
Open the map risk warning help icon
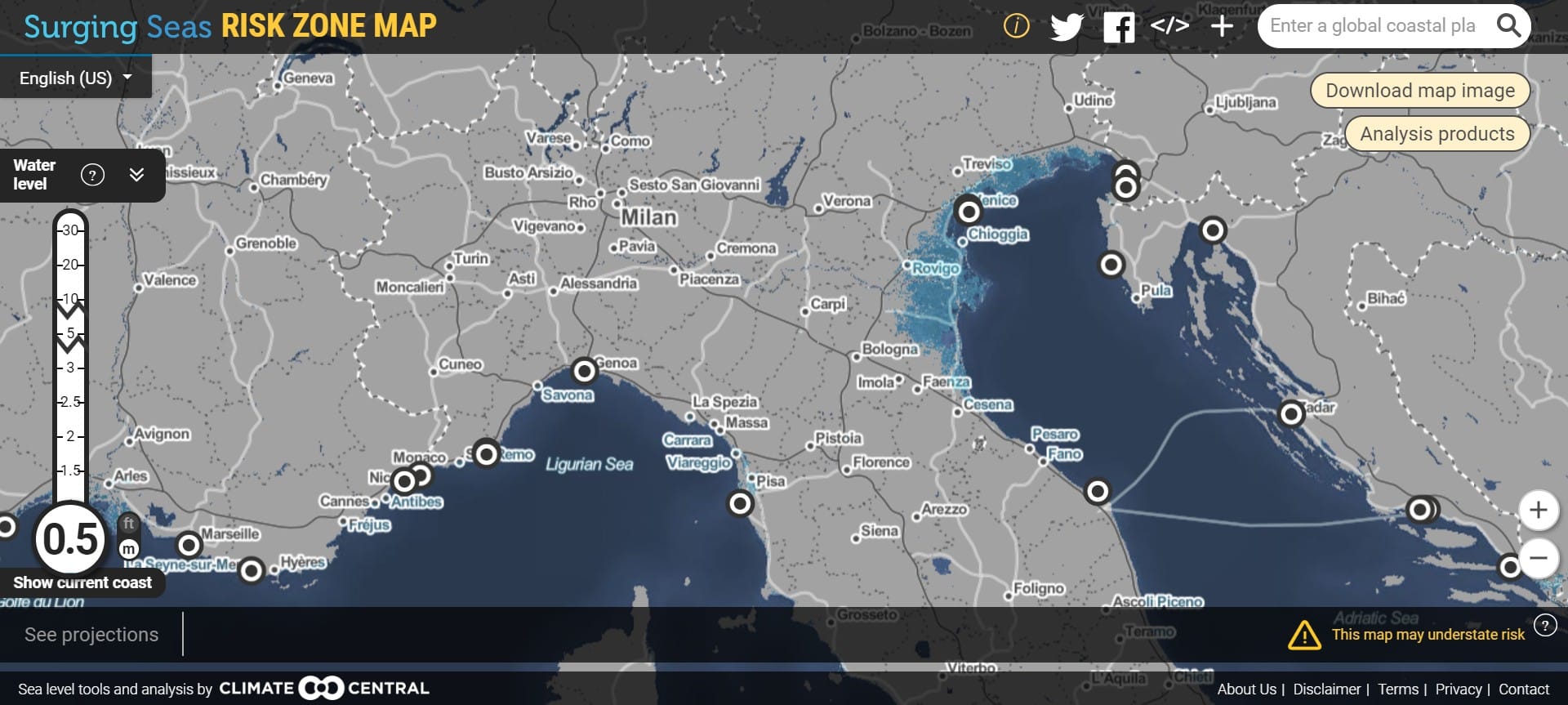point(1544,625)
